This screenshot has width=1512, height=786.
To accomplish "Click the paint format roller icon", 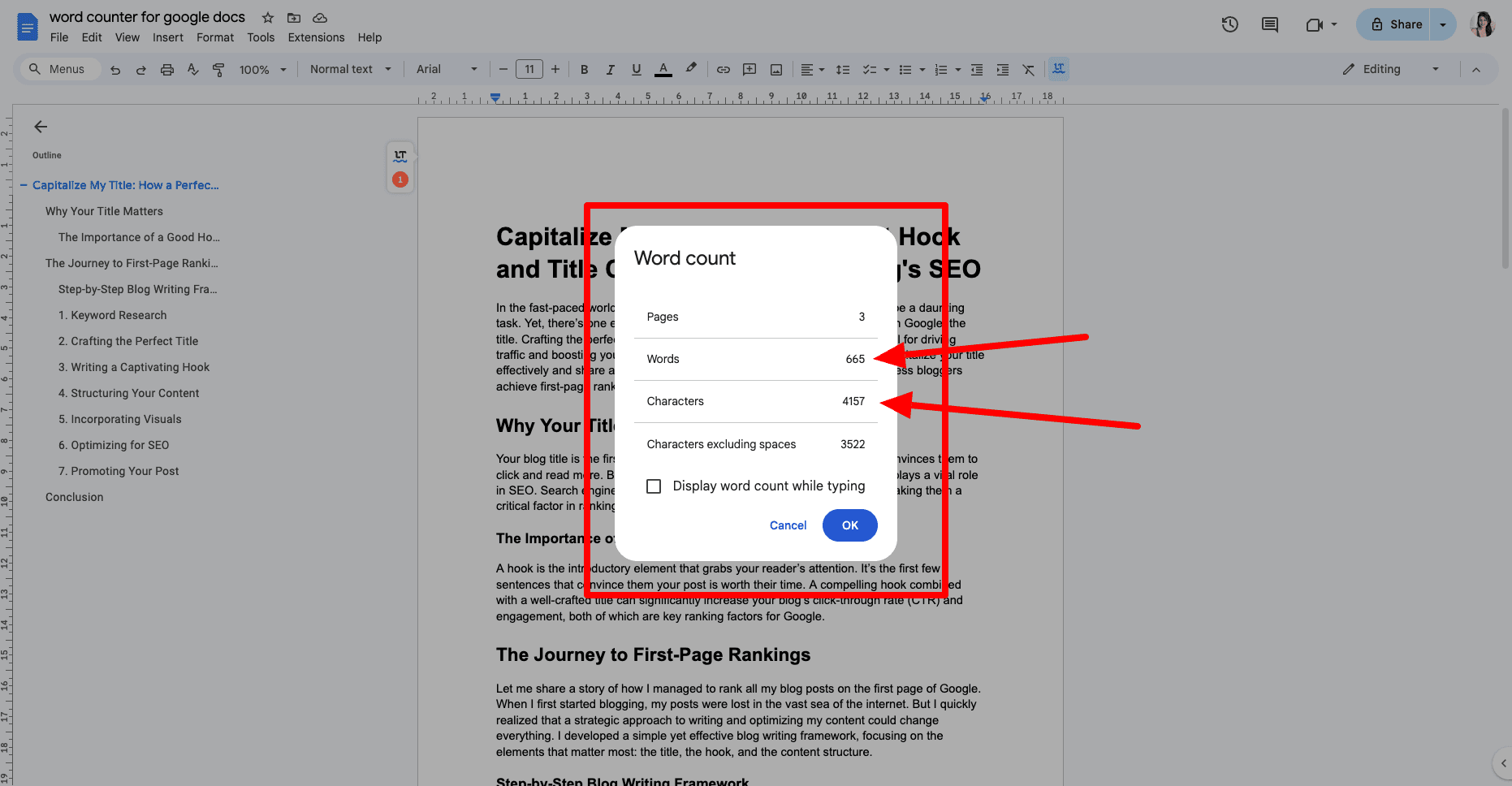I will pos(218,70).
